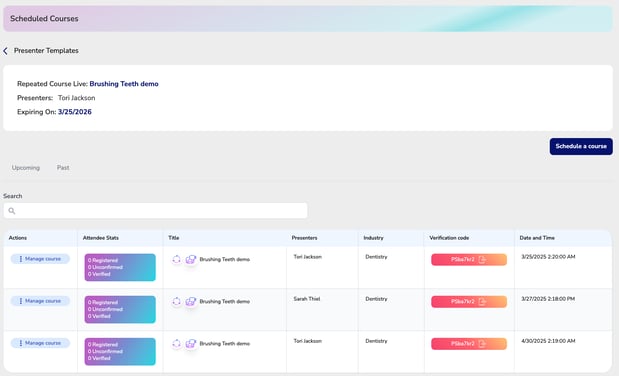Click live session icon in Sarah Thiel row

(x=191, y=302)
